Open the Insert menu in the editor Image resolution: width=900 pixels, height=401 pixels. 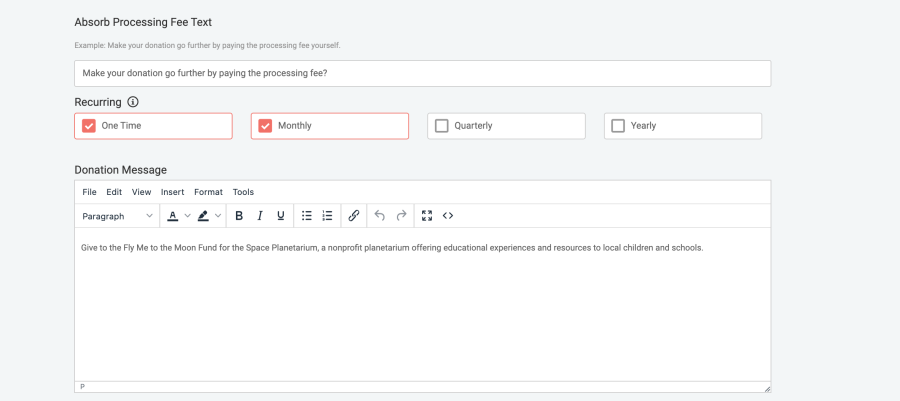click(172, 192)
